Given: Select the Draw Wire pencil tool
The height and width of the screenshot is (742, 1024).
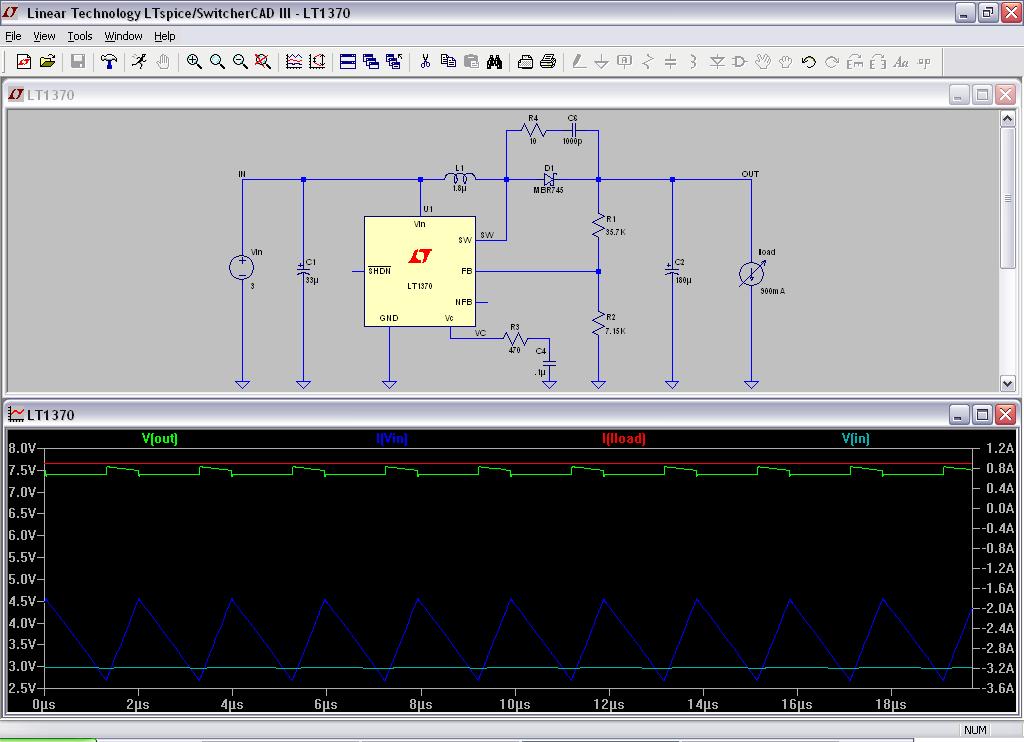Looking at the screenshot, I should (579, 61).
